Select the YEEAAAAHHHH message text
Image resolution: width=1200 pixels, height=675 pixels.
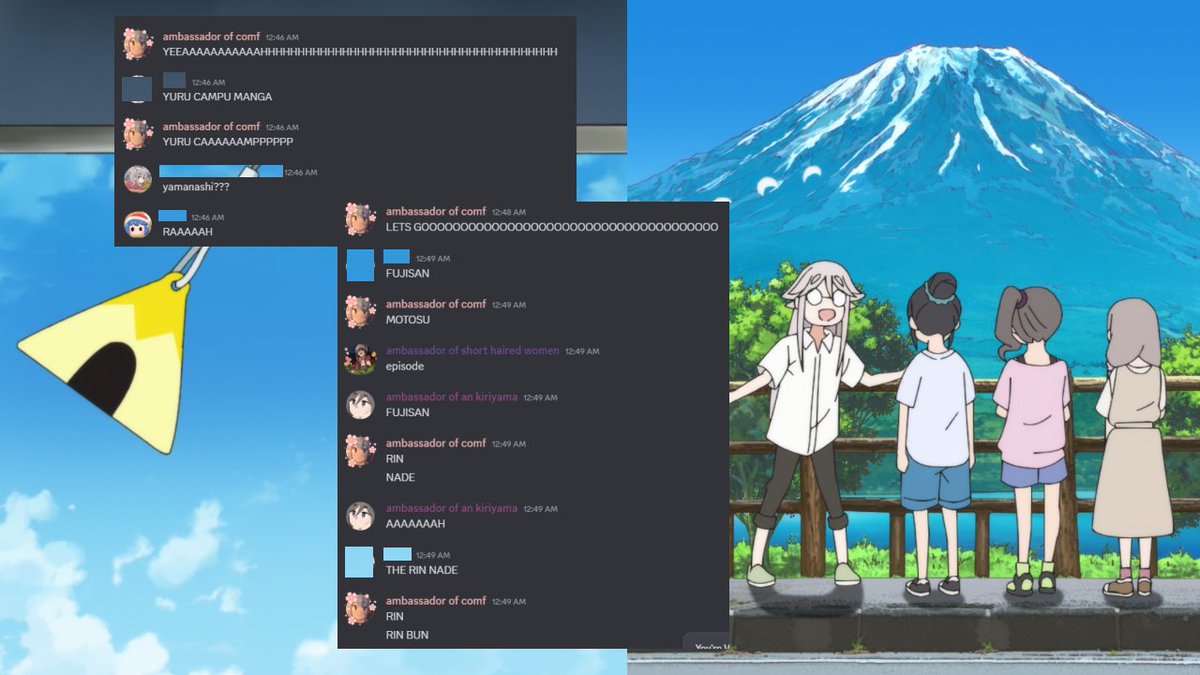pos(360,52)
